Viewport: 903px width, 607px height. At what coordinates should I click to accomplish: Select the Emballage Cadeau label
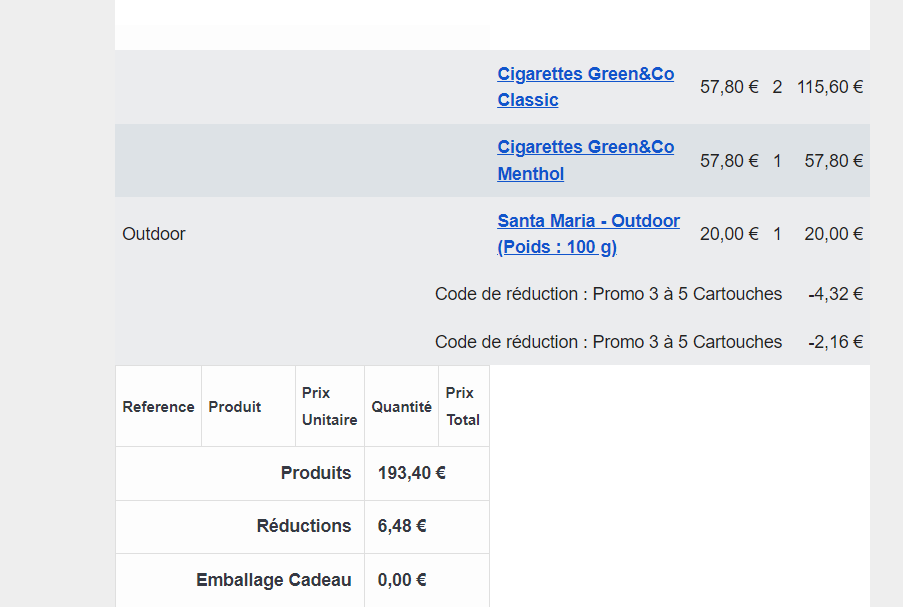coord(274,580)
